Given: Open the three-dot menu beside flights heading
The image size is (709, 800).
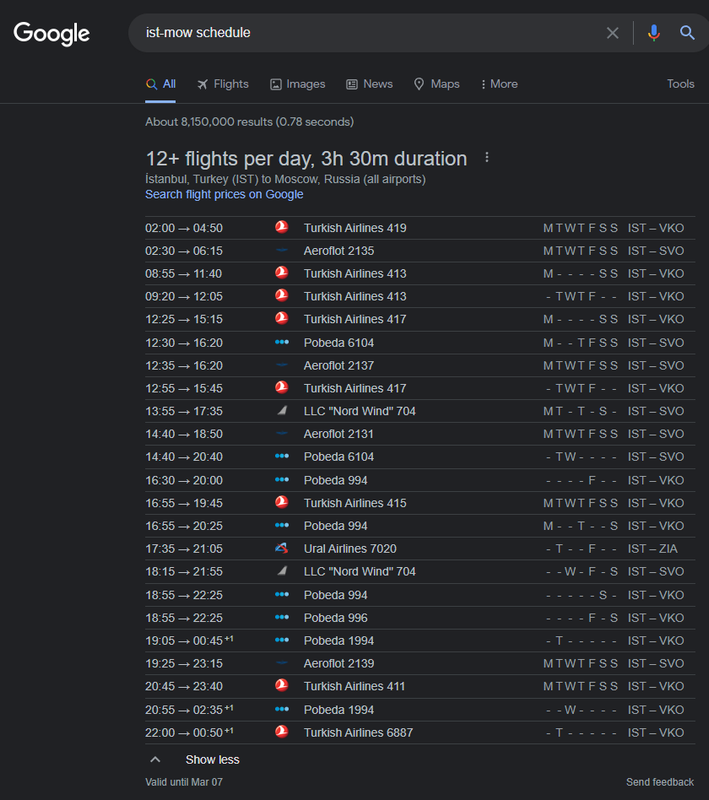Looking at the screenshot, I should tap(487, 158).
